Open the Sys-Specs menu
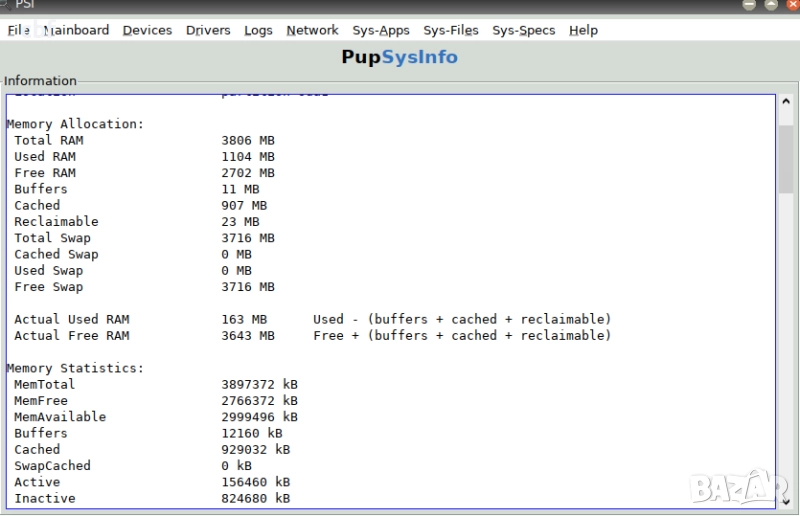This screenshot has width=800, height=516. pyautogui.click(x=523, y=30)
